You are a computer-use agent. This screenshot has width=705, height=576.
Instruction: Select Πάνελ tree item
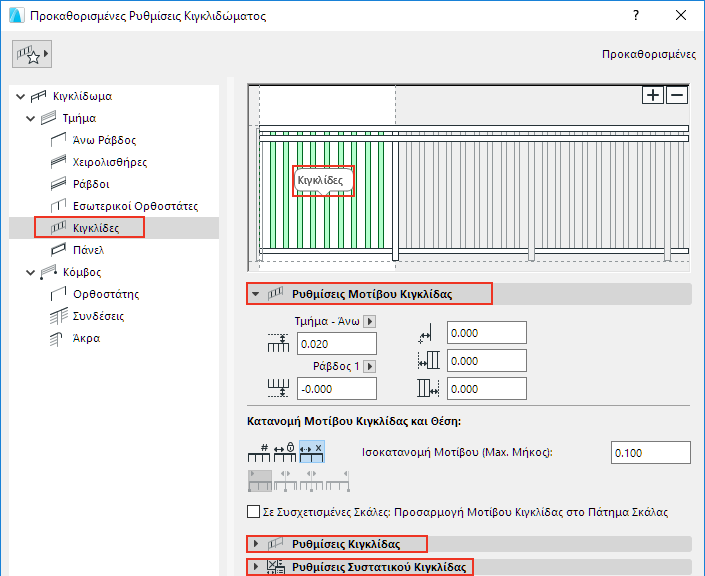(88, 250)
